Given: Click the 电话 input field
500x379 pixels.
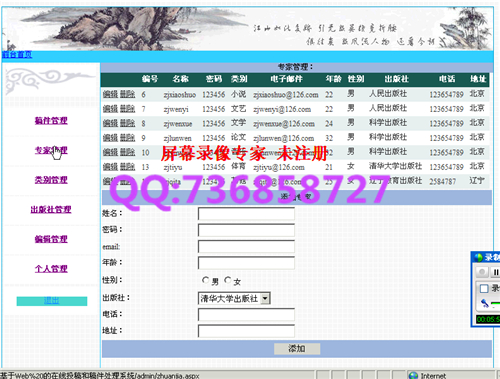Looking at the screenshot, I should [x=246, y=315].
